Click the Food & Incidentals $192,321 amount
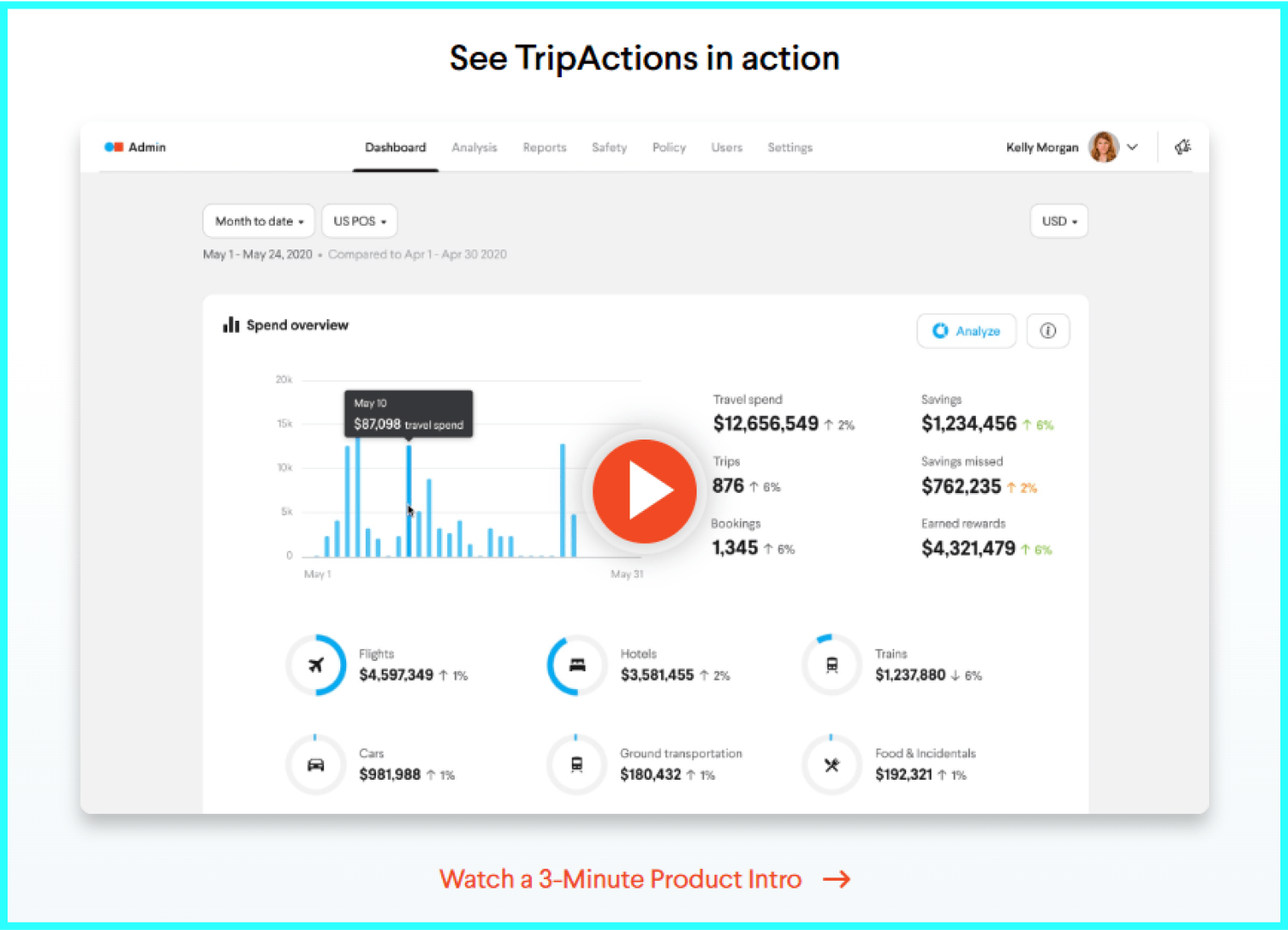This screenshot has width=1288, height=930. tap(904, 774)
